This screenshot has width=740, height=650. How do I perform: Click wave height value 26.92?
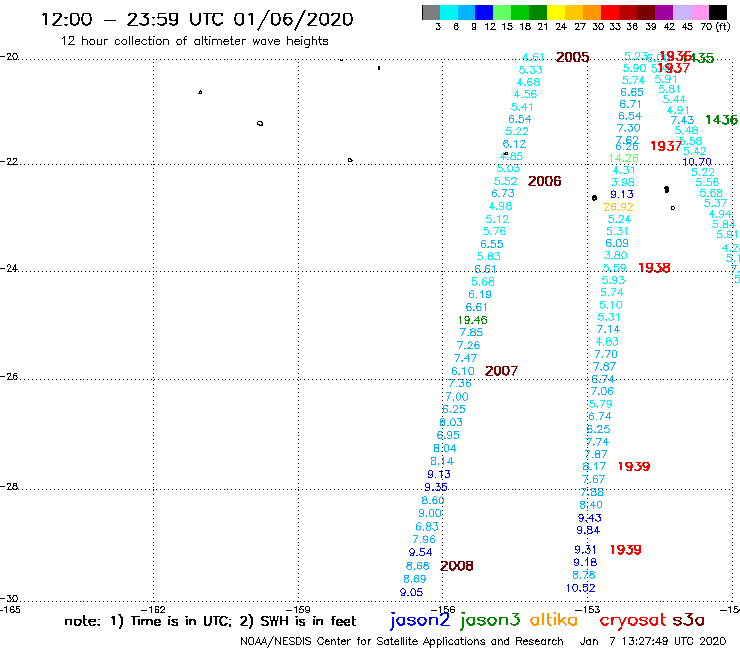point(618,207)
